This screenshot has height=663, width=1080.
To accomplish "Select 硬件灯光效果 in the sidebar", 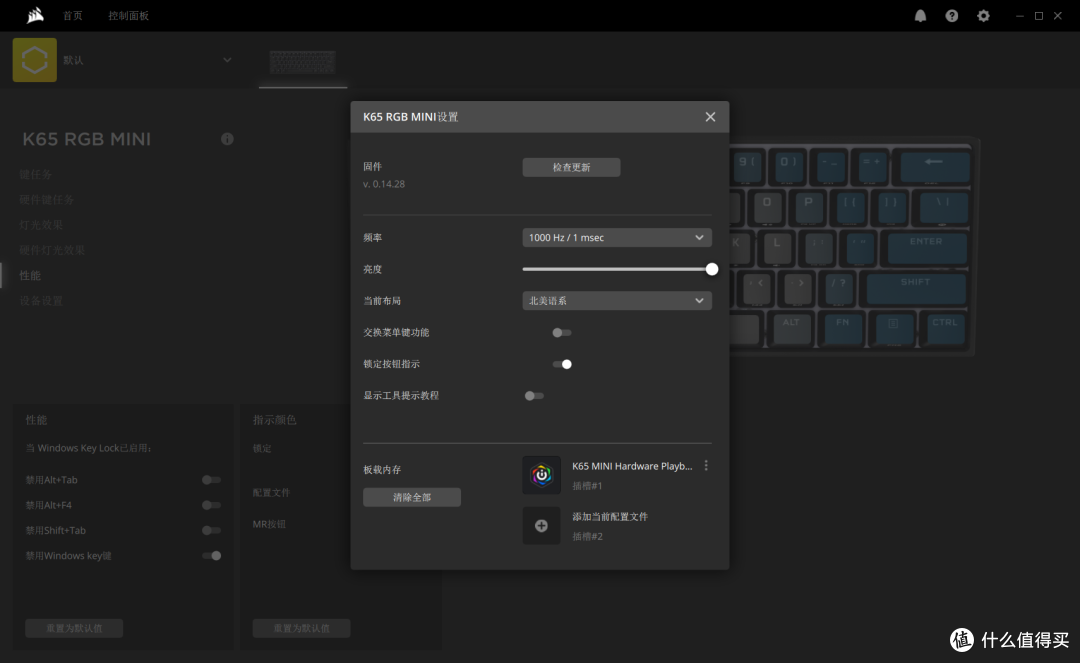I will (x=52, y=250).
